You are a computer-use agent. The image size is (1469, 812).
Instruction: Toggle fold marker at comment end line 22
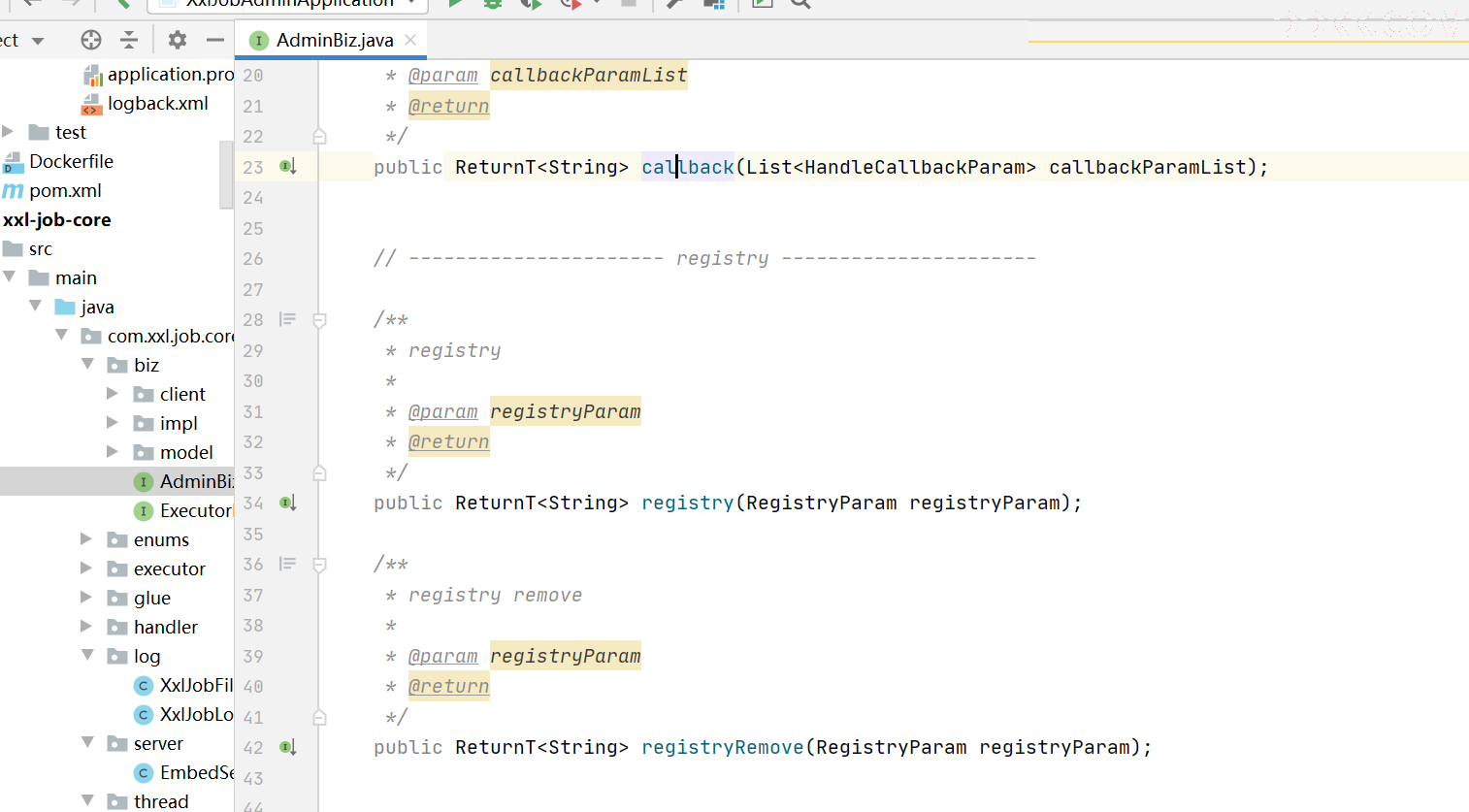319,137
